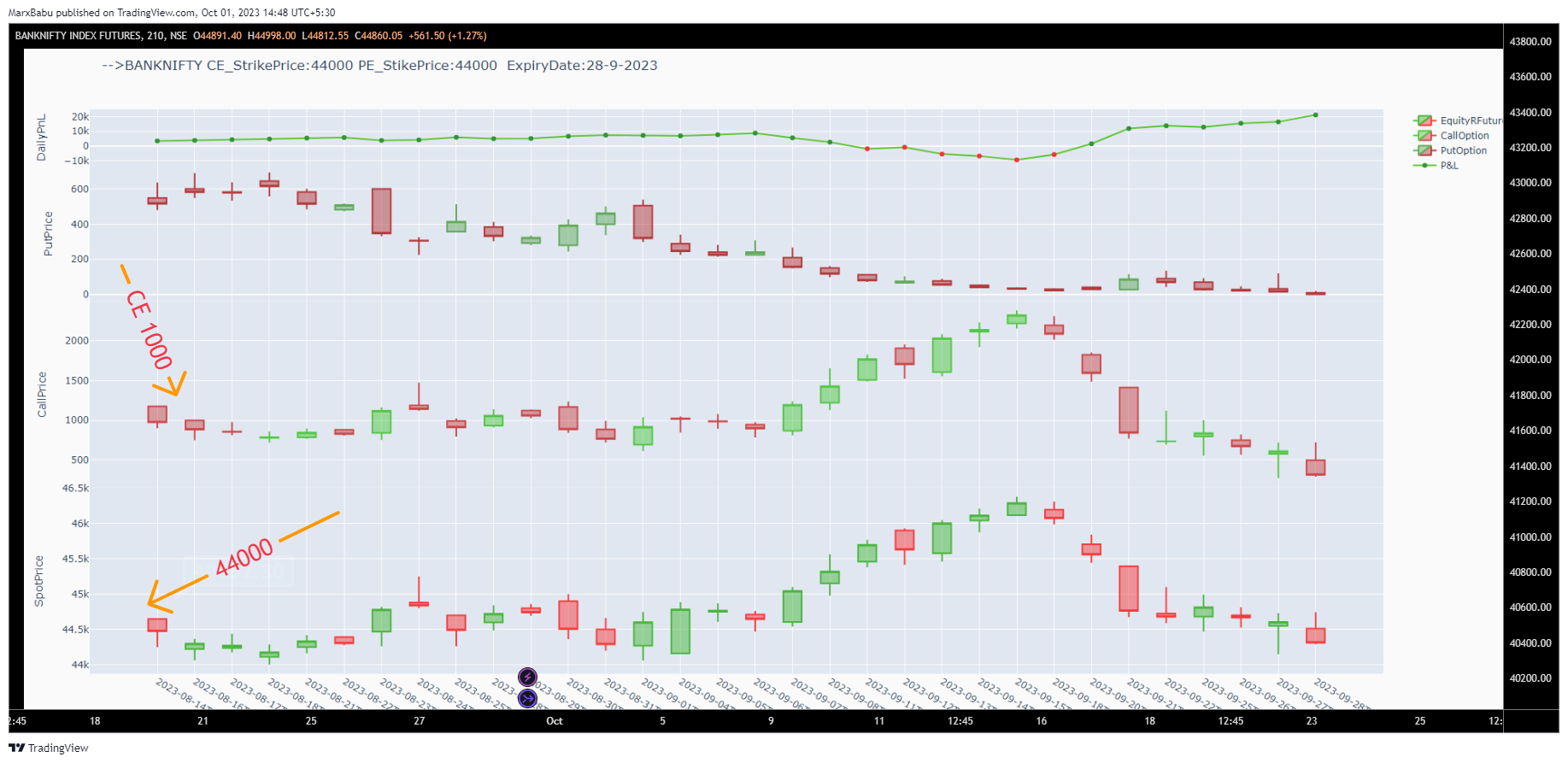Click the 2000 tick on CallPrice axis

(77, 341)
